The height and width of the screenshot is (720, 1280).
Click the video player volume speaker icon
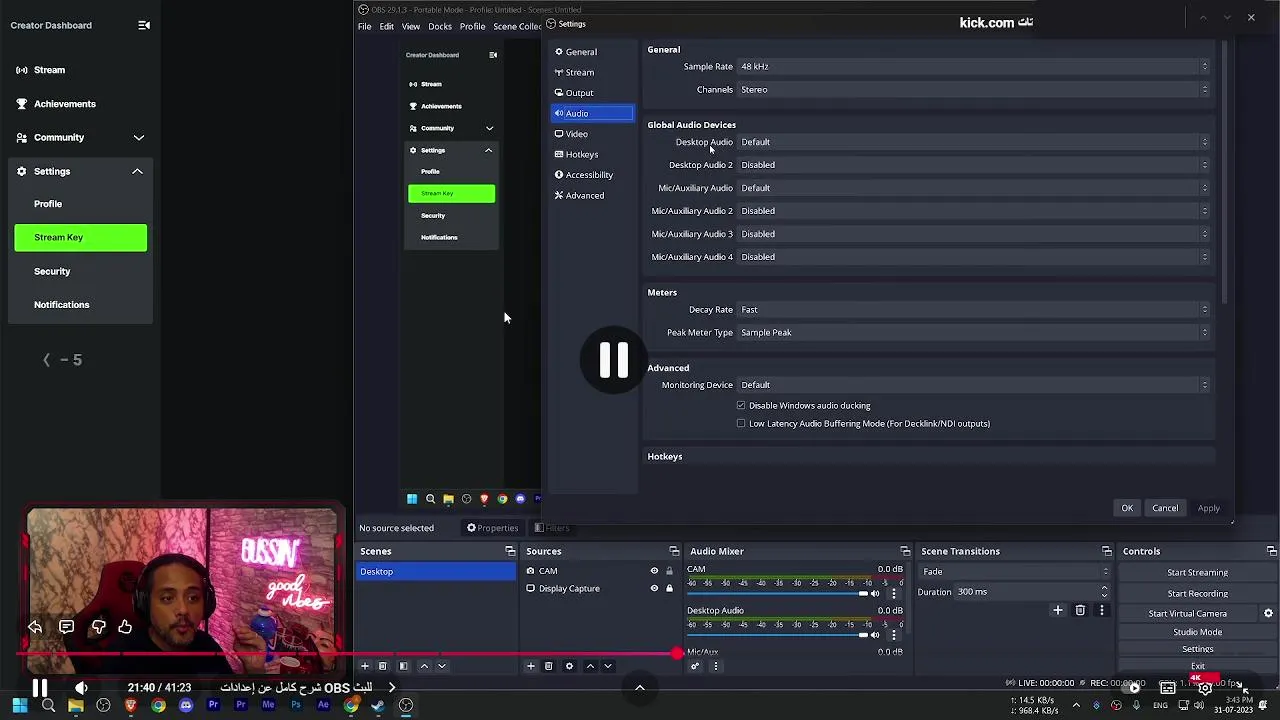point(81,688)
